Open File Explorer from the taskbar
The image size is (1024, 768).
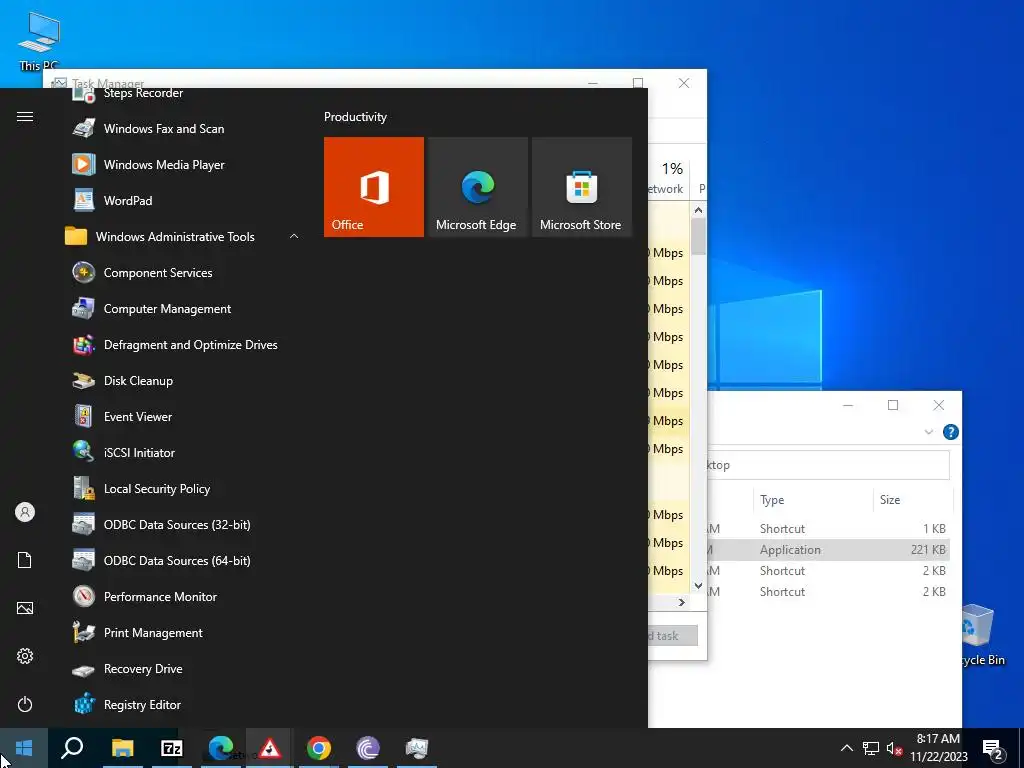pos(122,748)
